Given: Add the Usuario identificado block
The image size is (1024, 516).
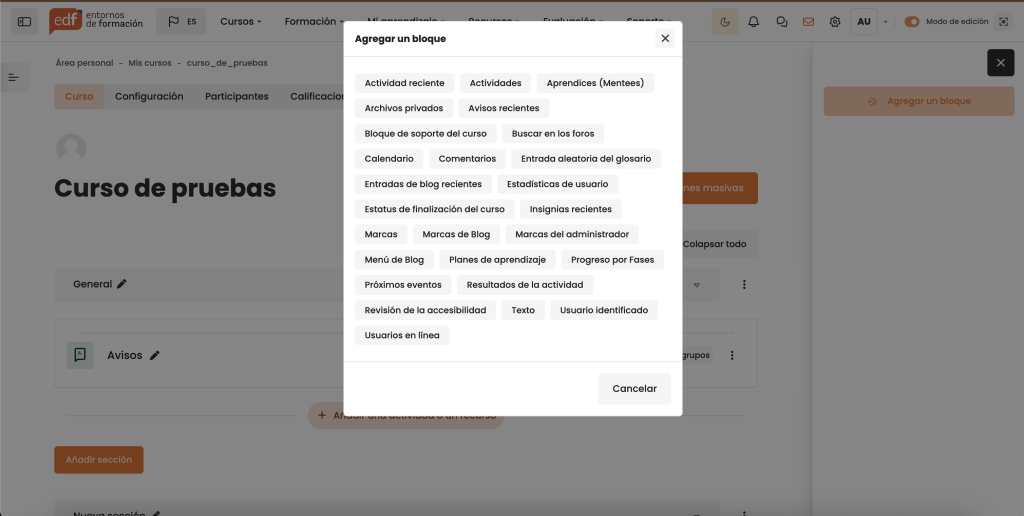Looking at the screenshot, I should (x=604, y=310).
